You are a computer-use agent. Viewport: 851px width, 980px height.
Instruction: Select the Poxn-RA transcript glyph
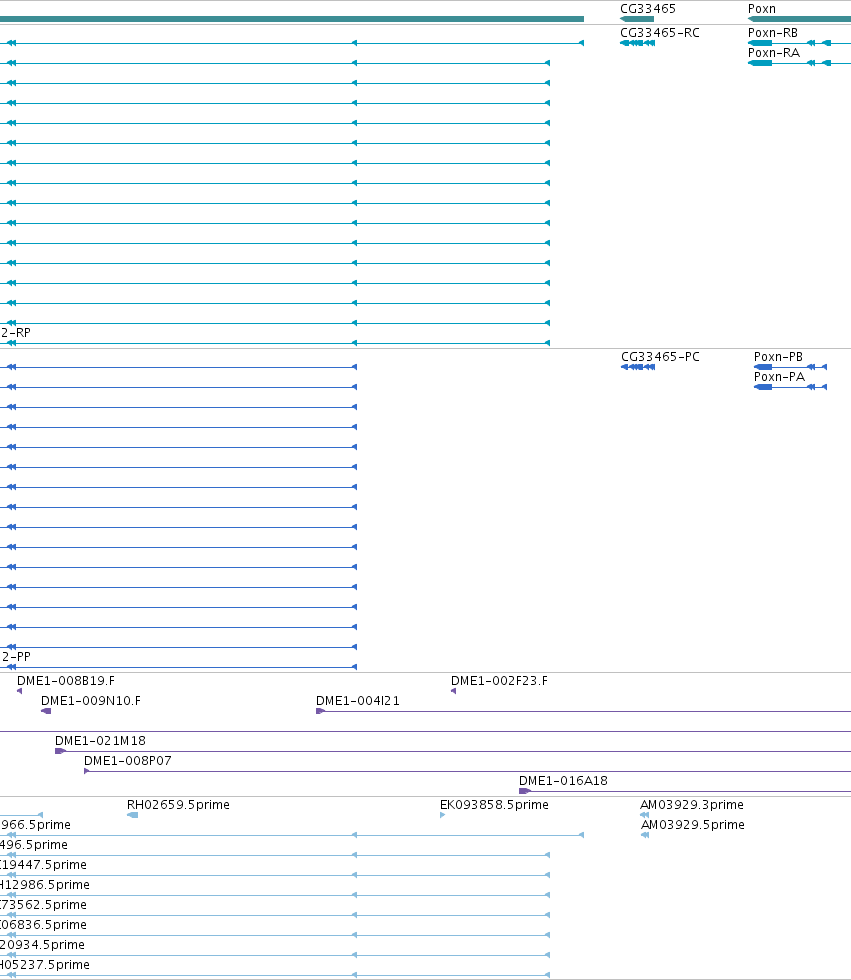(799, 63)
